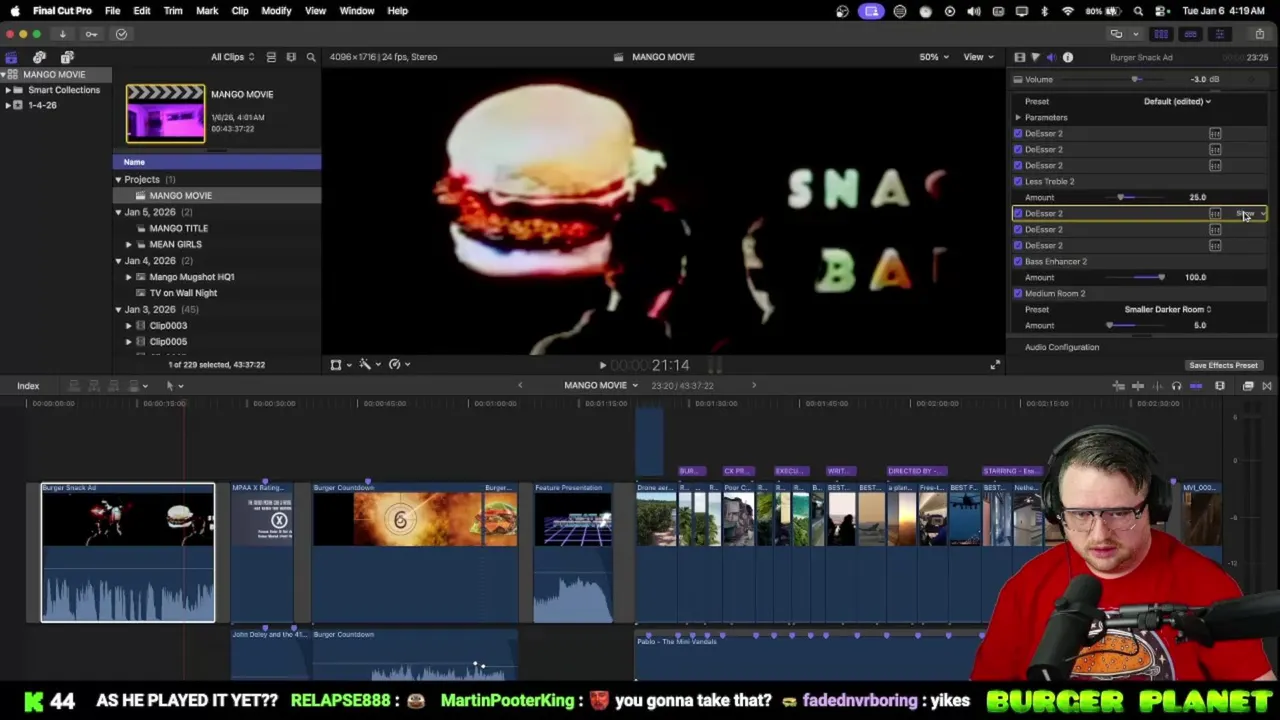The width and height of the screenshot is (1280, 720).
Task: Click the Name column header
Action: click(x=216, y=162)
